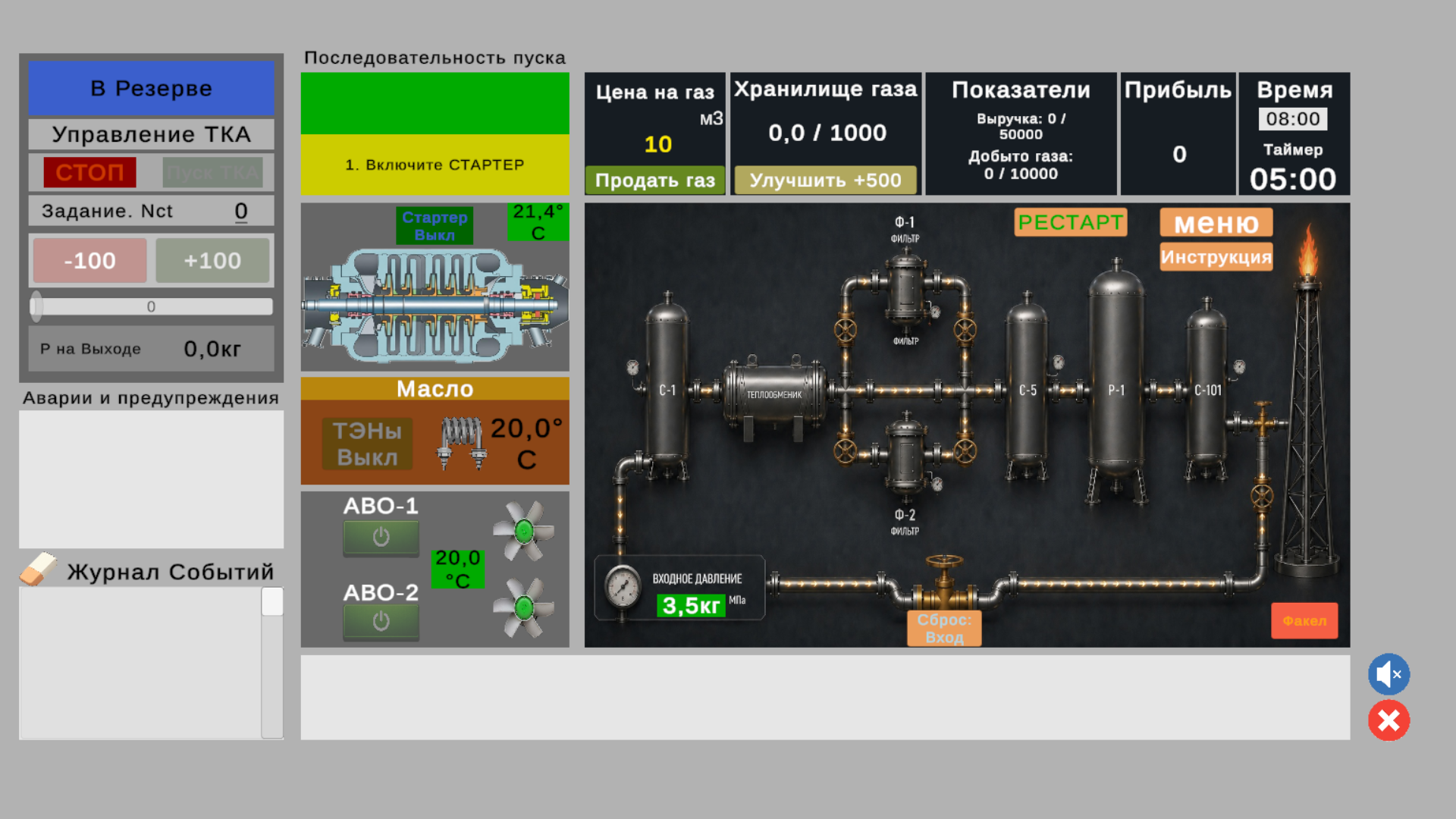Click the АВО 20,0 °C temperature readout
Screen dimensions: 1456x819
pos(458,570)
